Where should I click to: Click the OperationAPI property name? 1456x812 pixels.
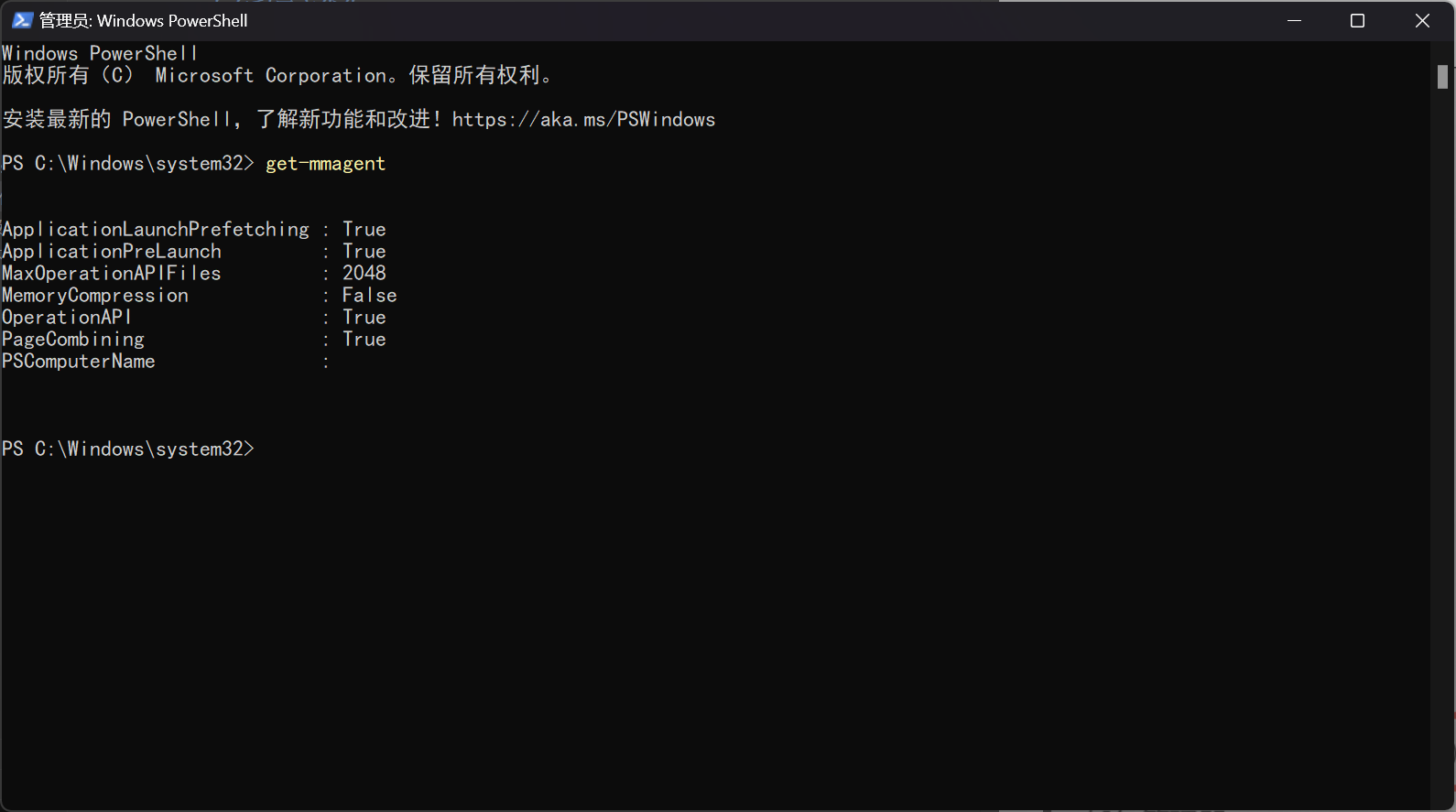pyautogui.click(x=67, y=318)
